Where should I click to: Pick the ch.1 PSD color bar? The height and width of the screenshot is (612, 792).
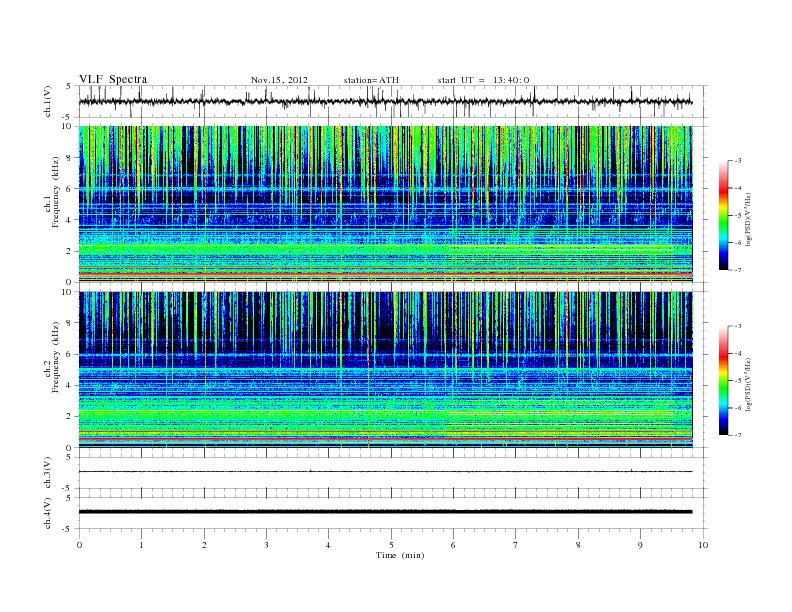coord(723,215)
